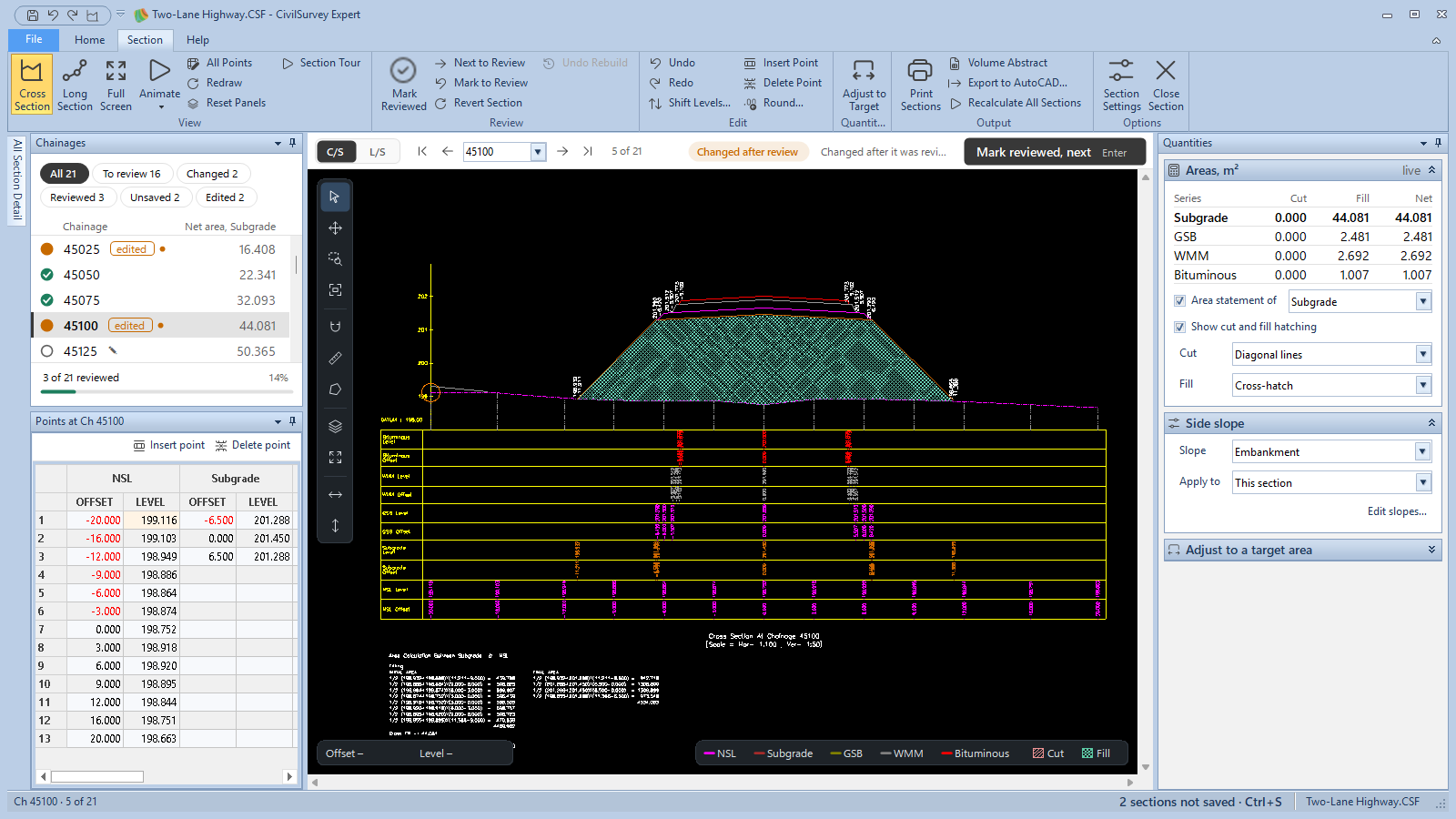The height and width of the screenshot is (819, 1456).
Task: Click Delete point in Points panel
Action: (x=253, y=445)
